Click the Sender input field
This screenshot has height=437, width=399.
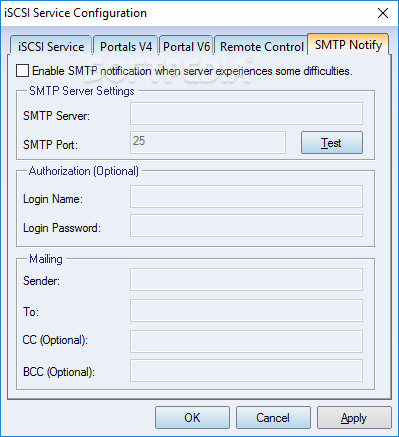[x=246, y=279]
